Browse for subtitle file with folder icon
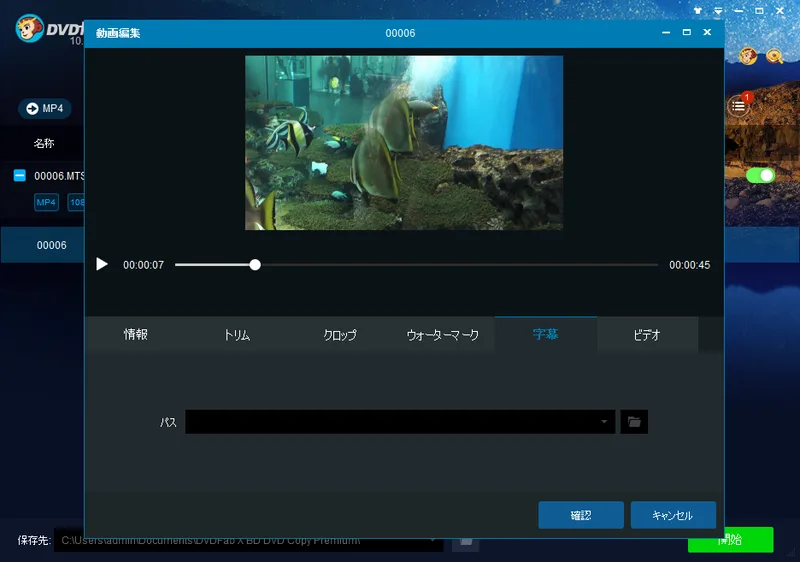Screen dimensions: 800x562 pos(634,422)
